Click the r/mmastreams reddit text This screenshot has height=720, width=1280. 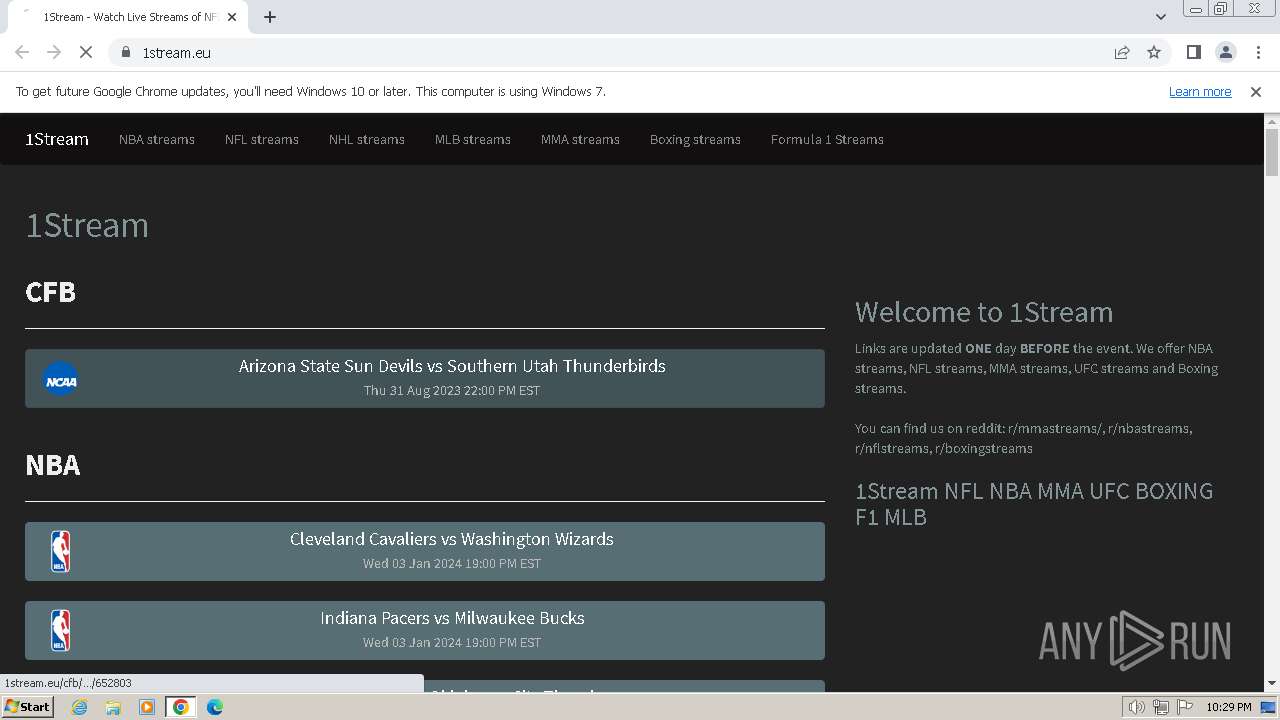tap(1056, 428)
